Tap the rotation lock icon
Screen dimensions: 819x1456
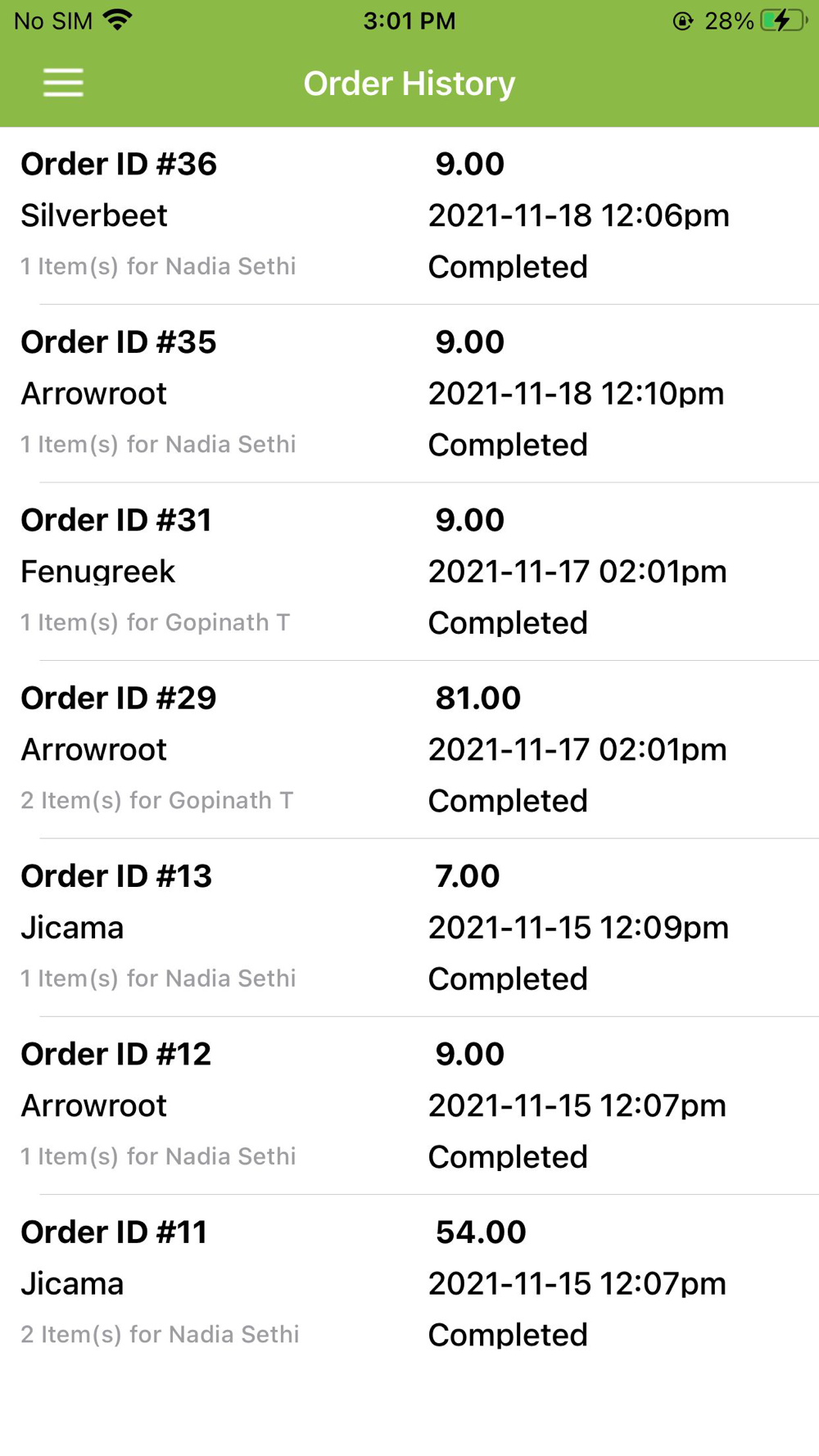click(x=682, y=21)
